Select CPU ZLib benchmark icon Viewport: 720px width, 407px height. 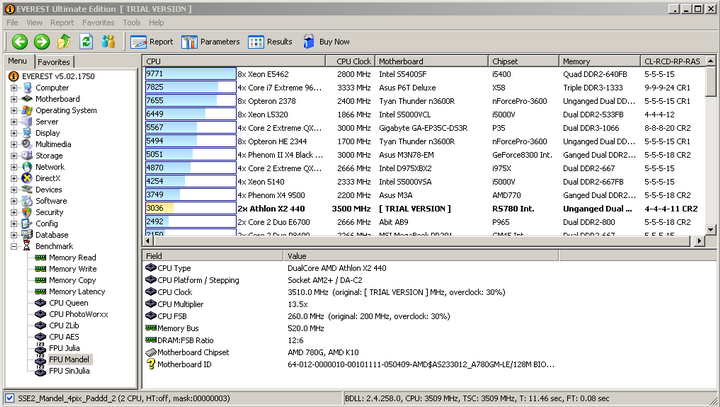point(40,325)
